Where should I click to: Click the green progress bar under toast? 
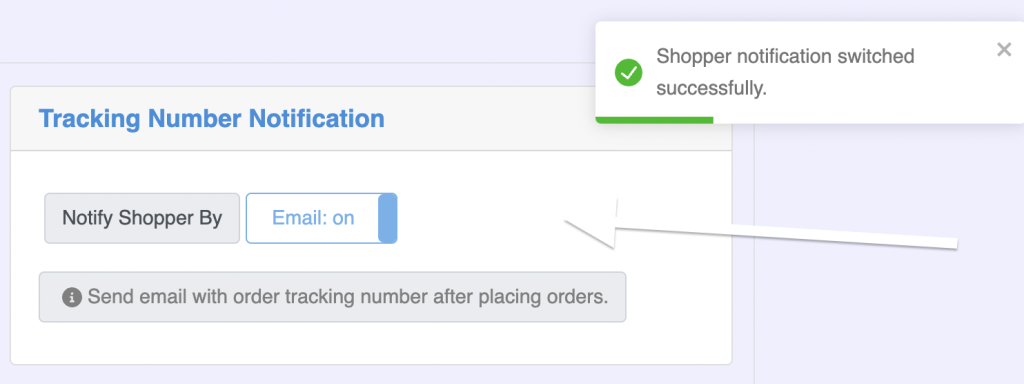[x=654, y=120]
